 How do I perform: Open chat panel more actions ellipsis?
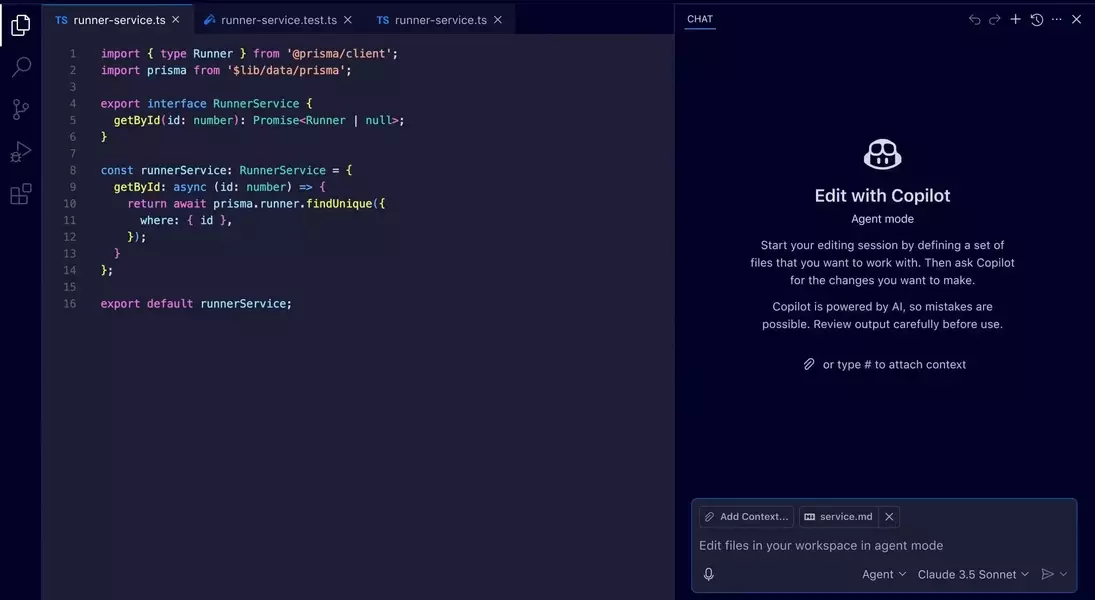[x=1057, y=19]
